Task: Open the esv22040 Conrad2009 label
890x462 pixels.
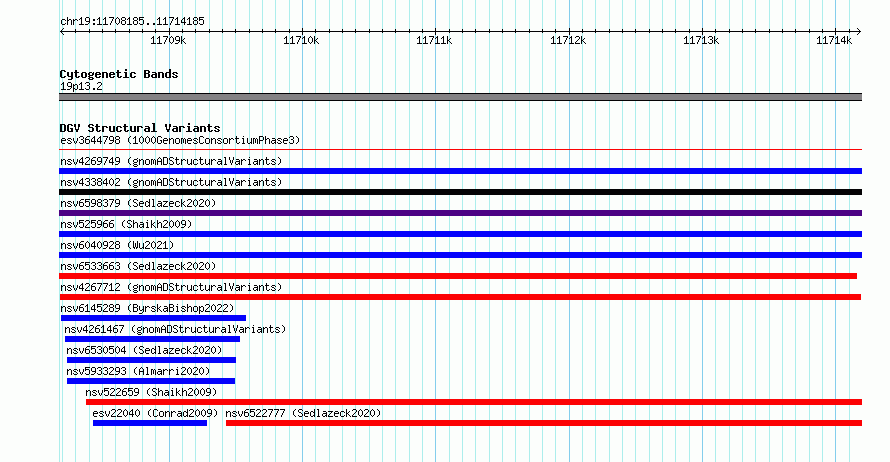Action: tap(156, 413)
